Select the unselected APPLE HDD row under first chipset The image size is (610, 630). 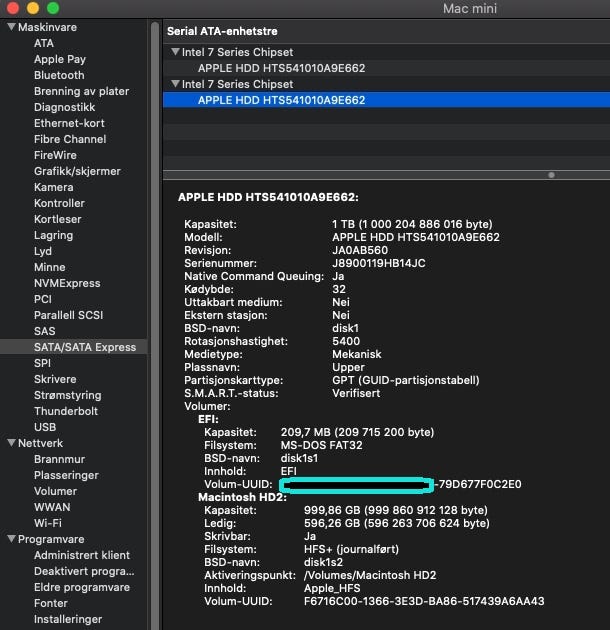point(281,68)
